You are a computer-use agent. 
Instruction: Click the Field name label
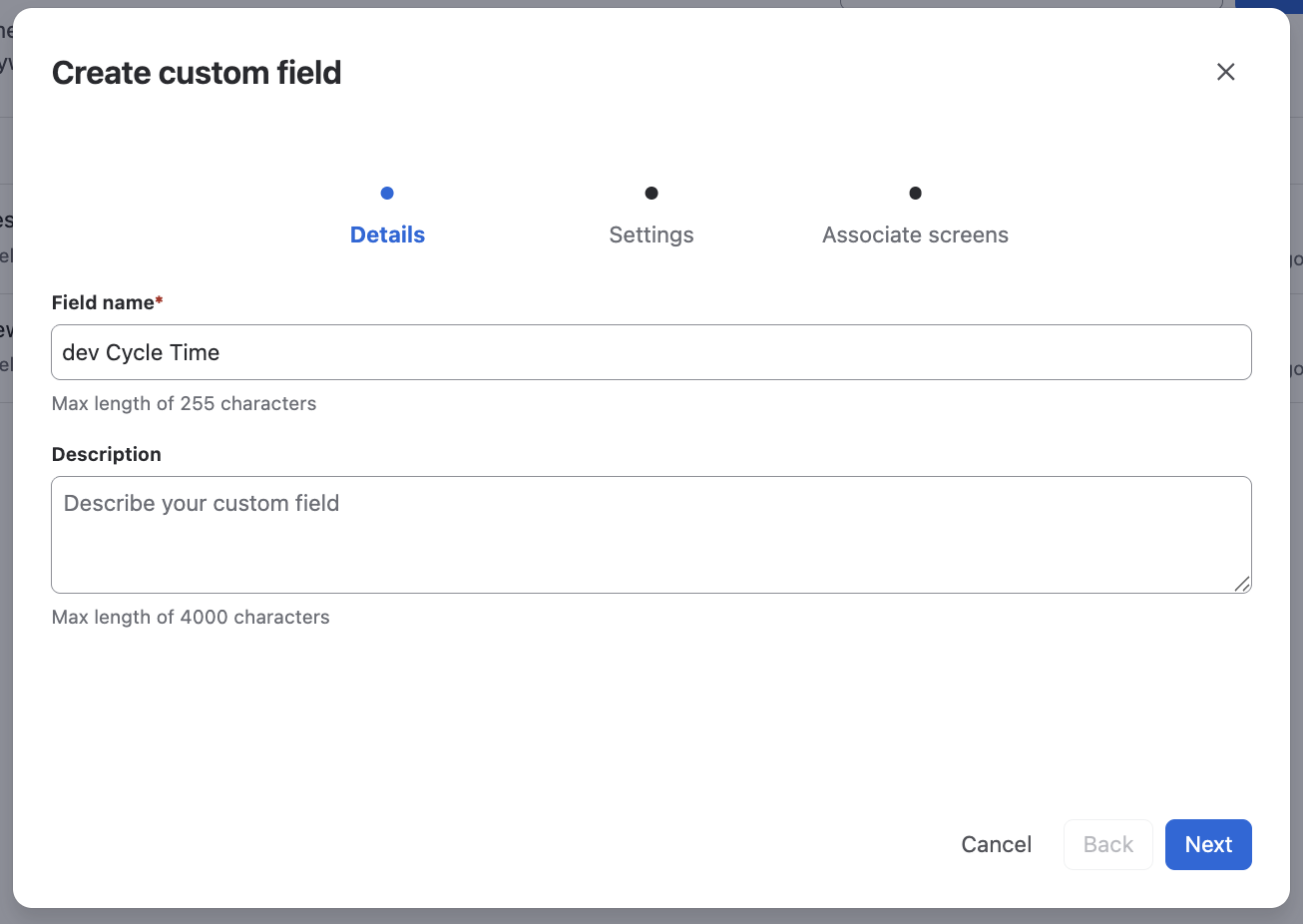click(107, 302)
